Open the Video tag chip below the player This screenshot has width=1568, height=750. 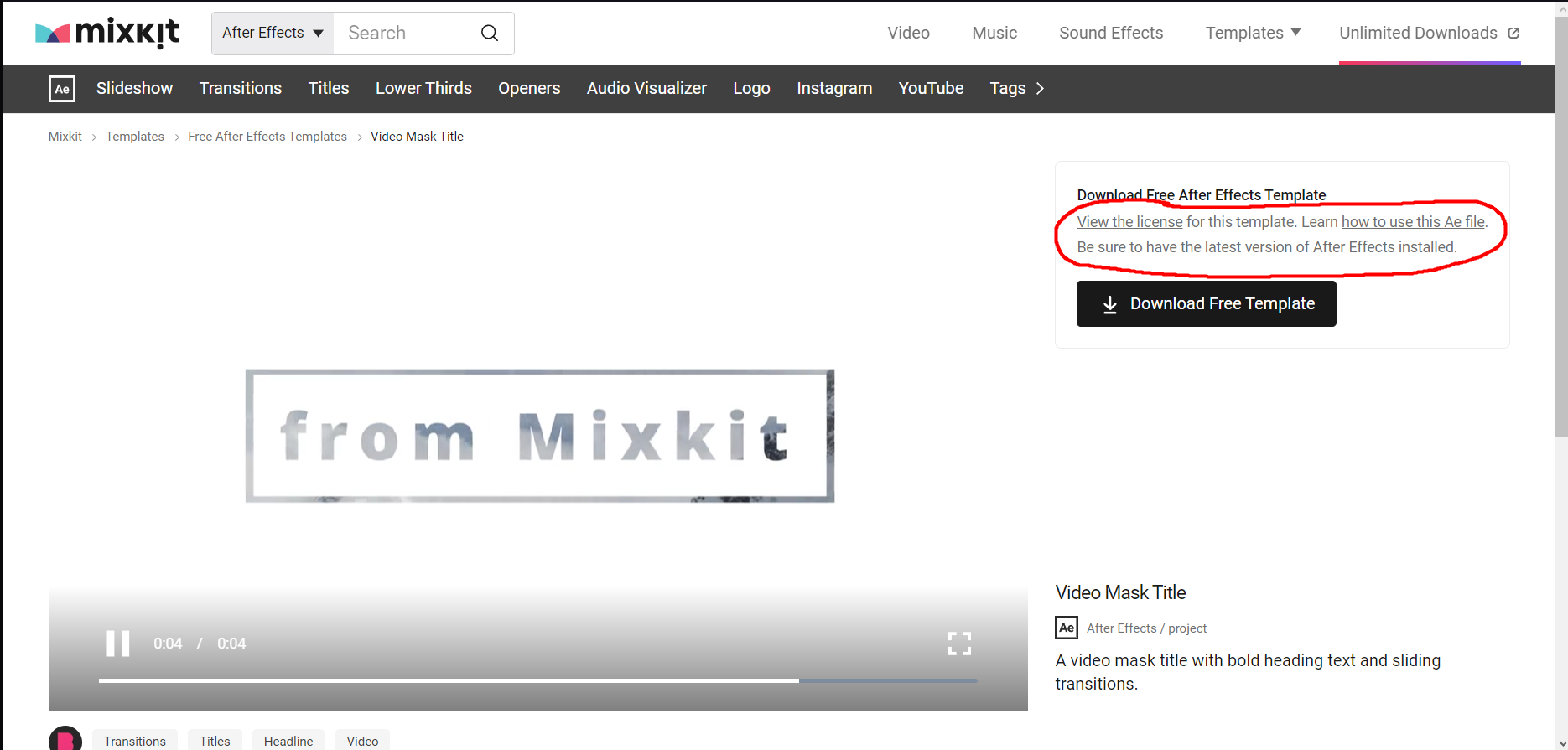tap(362, 741)
